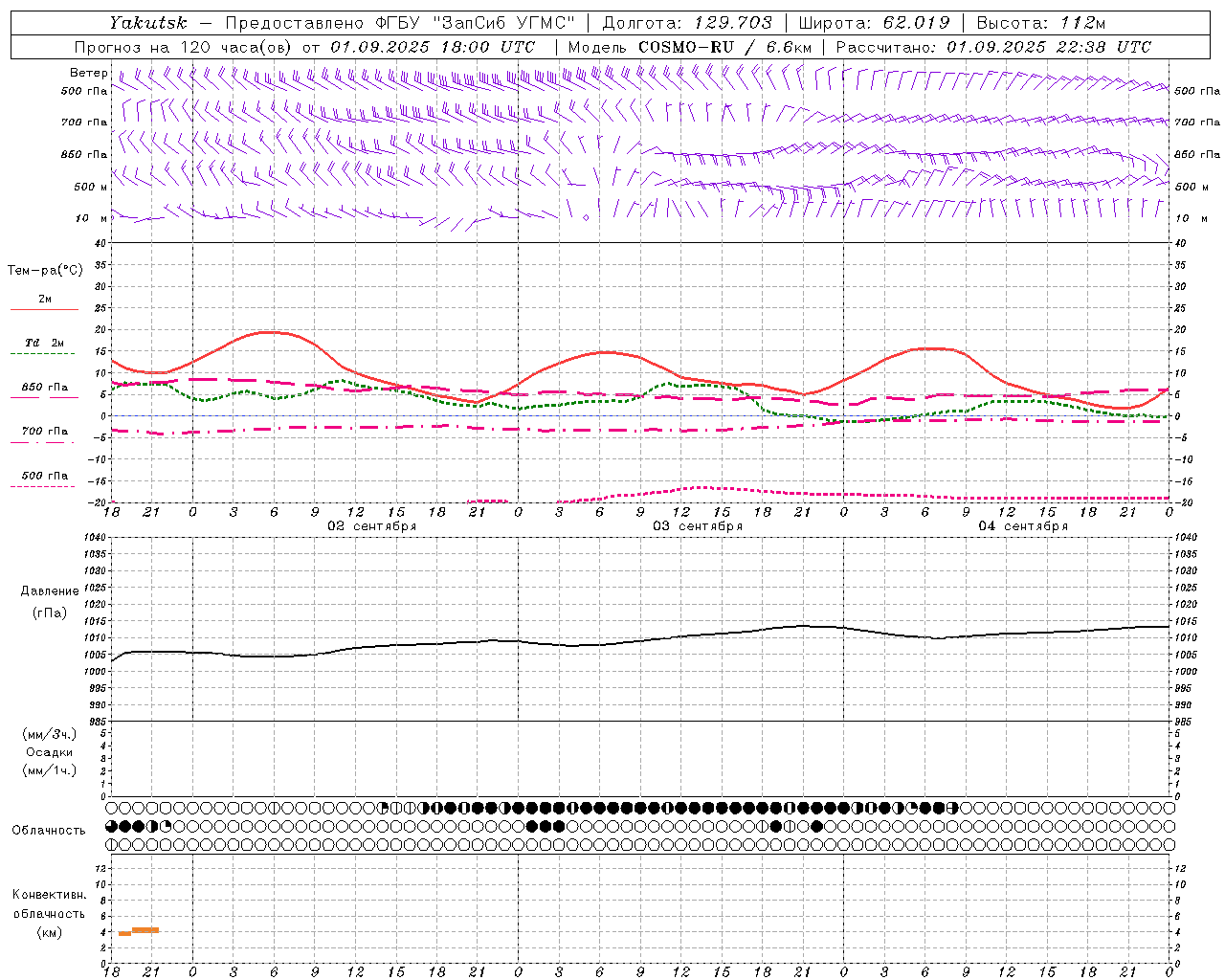Image resolution: width=1225 pixels, height=980 pixels.
Task: Click the '(гПа)' pressure unit label
Action: [50, 613]
